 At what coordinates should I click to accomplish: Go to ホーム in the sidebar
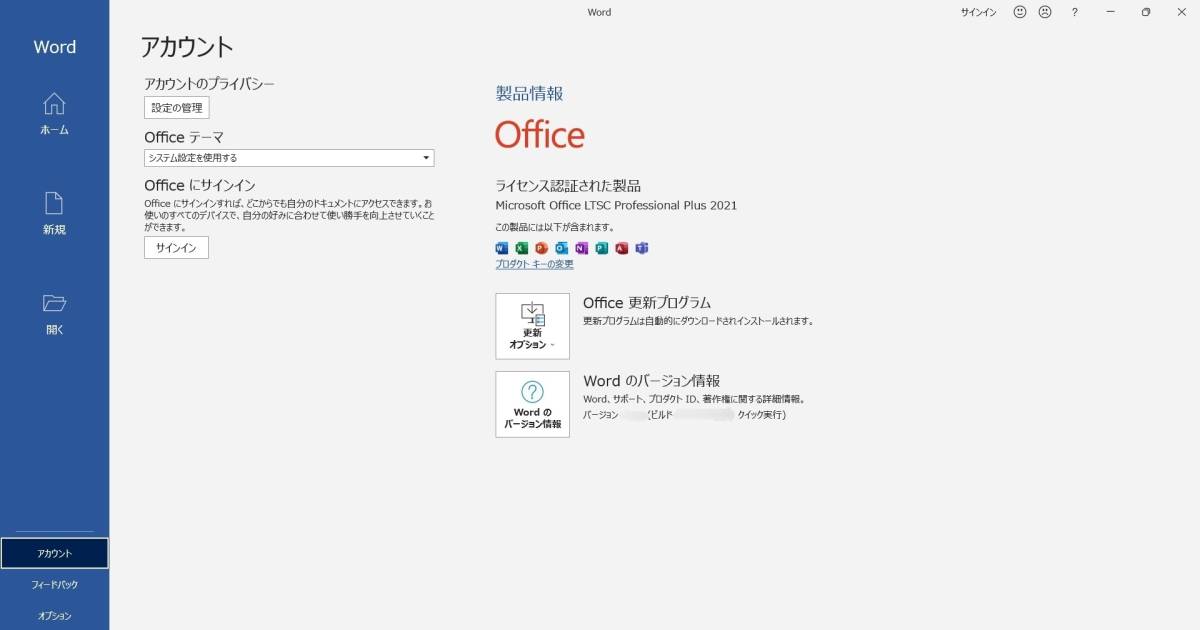pos(54,113)
